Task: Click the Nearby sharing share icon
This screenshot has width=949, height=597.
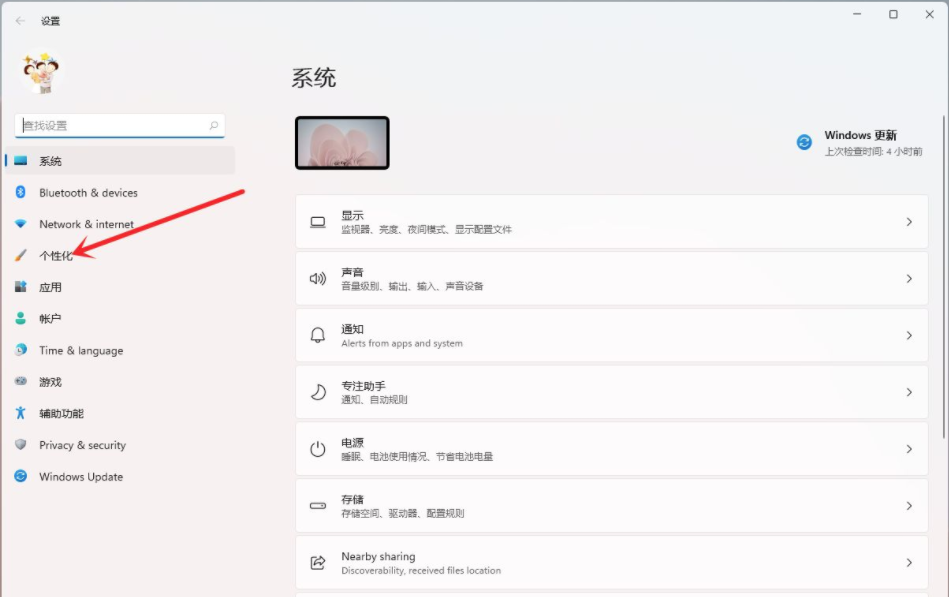Action: 318,562
